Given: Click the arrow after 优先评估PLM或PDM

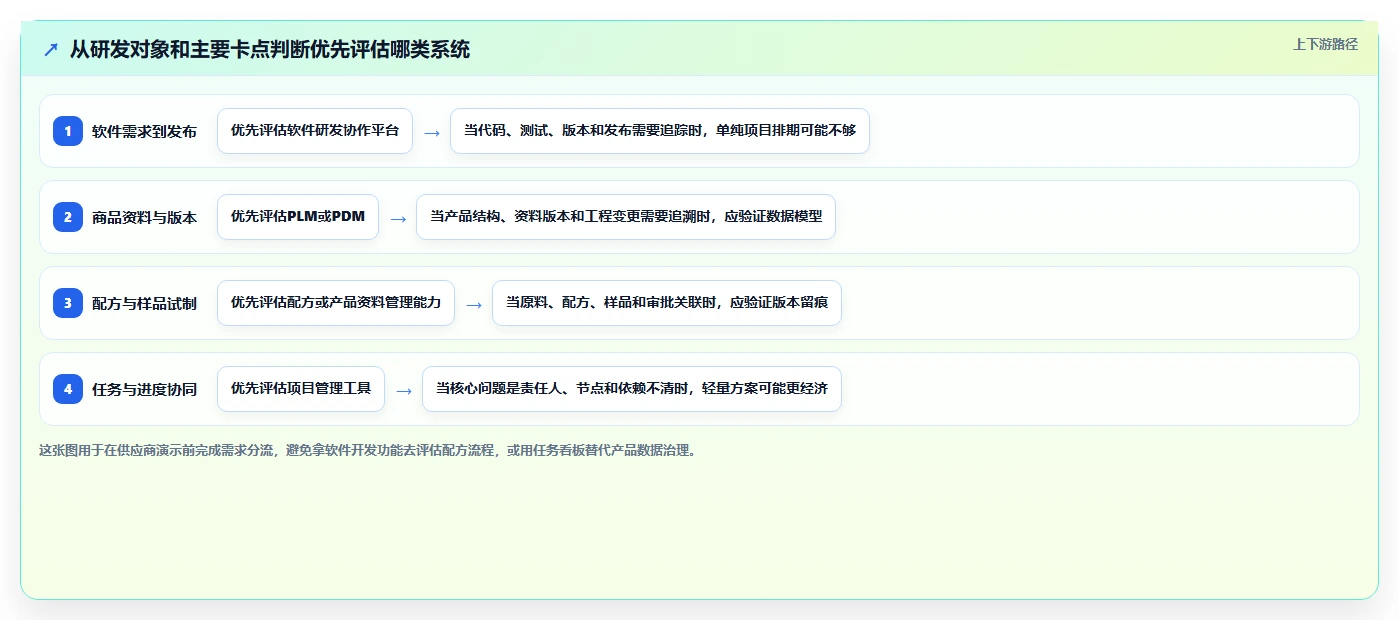Looking at the screenshot, I should pyautogui.click(x=398, y=218).
